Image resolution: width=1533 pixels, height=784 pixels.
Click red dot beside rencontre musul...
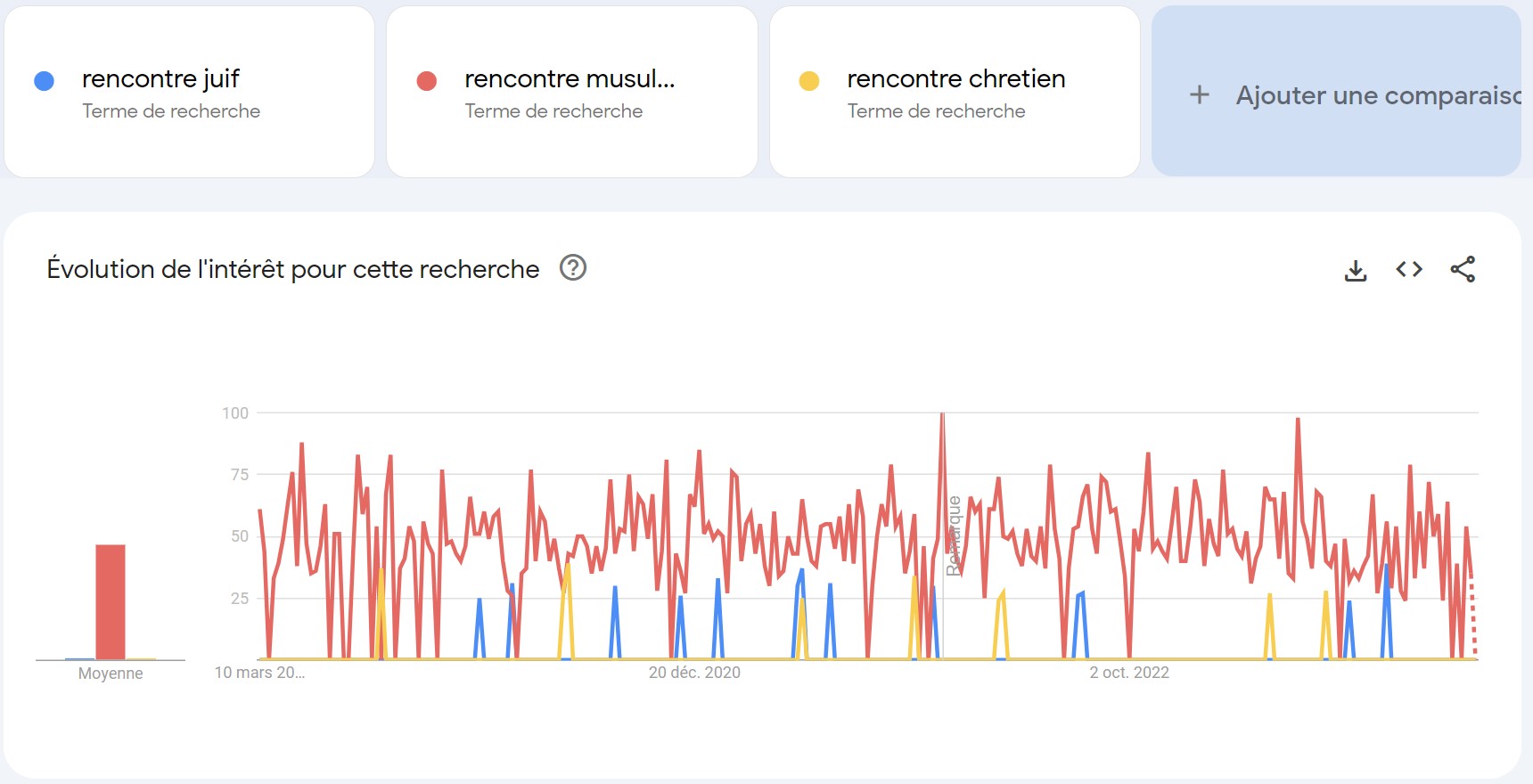coord(427,81)
